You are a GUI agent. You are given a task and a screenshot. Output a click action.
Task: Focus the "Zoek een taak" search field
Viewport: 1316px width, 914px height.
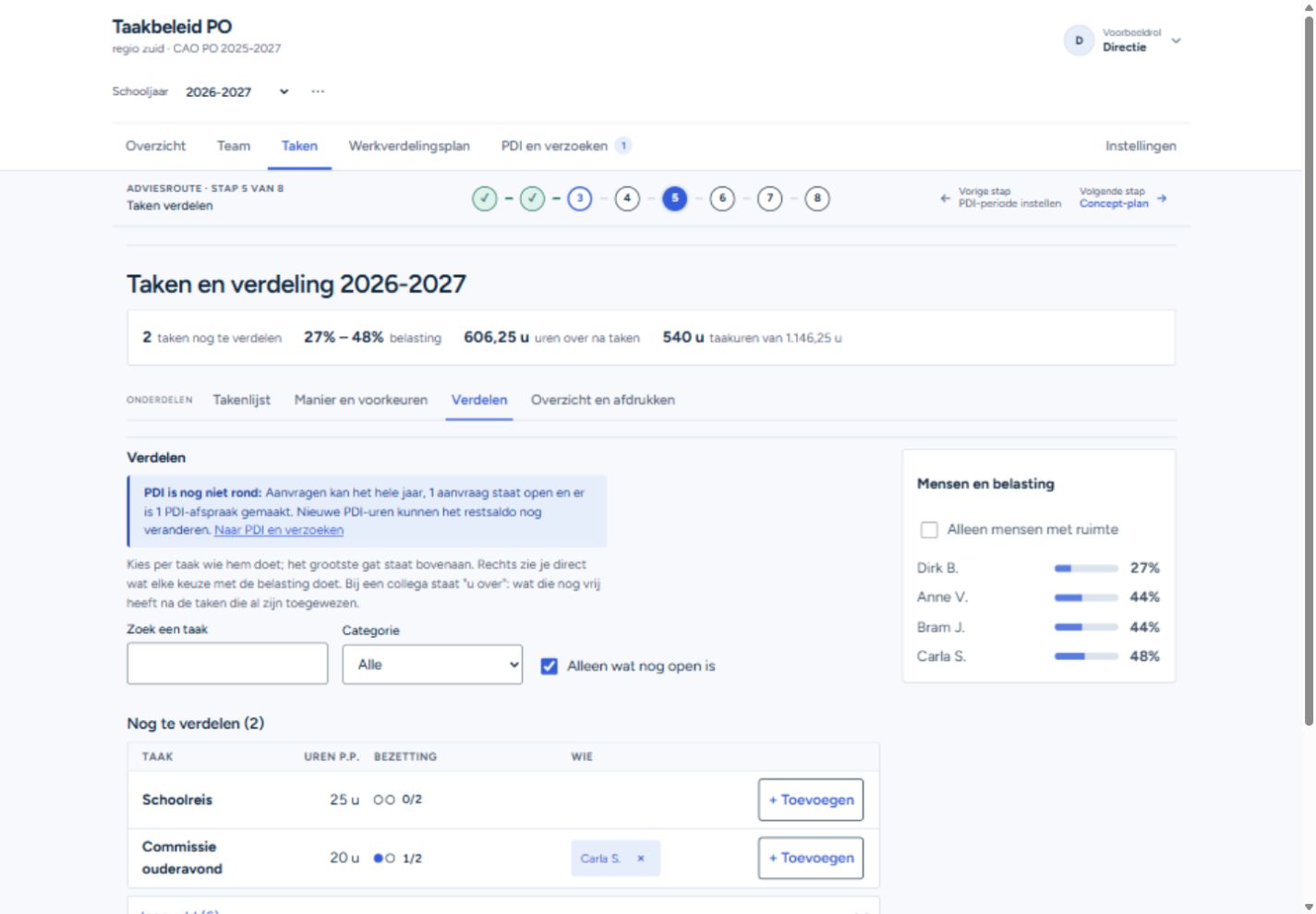(227, 664)
